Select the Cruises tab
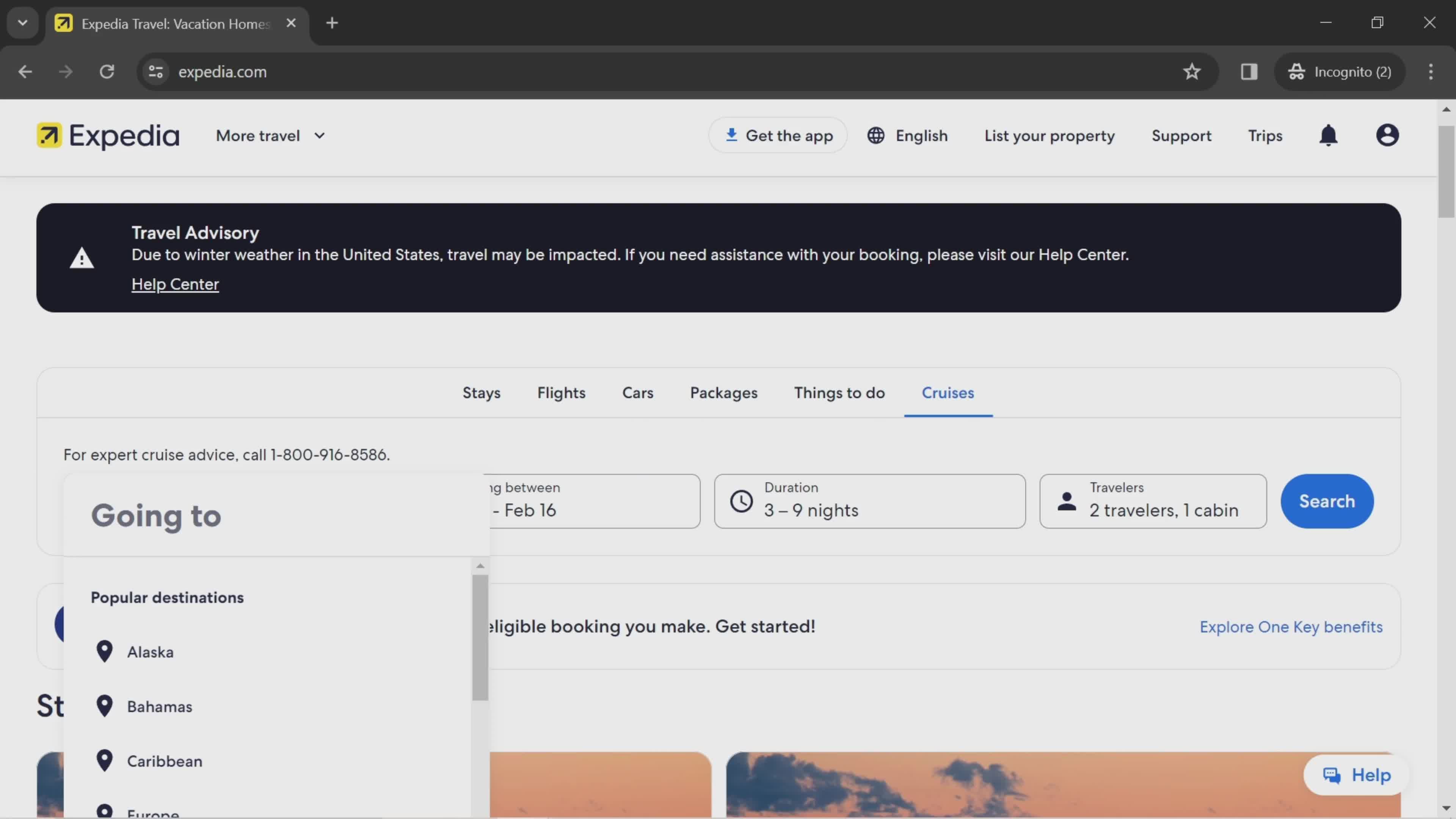The width and height of the screenshot is (1456, 819). 948,393
